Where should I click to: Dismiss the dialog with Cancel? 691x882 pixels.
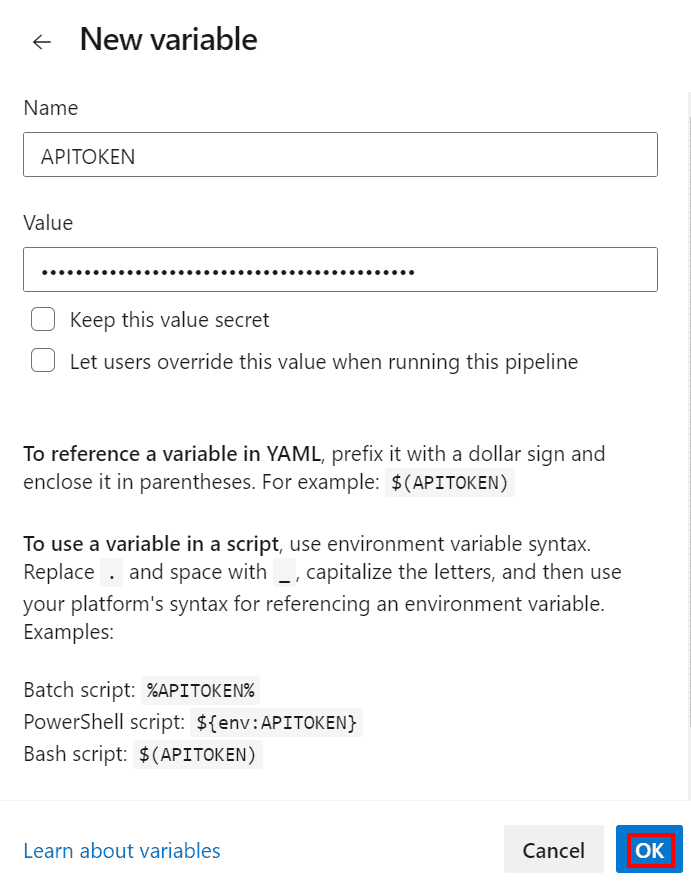[x=553, y=850]
